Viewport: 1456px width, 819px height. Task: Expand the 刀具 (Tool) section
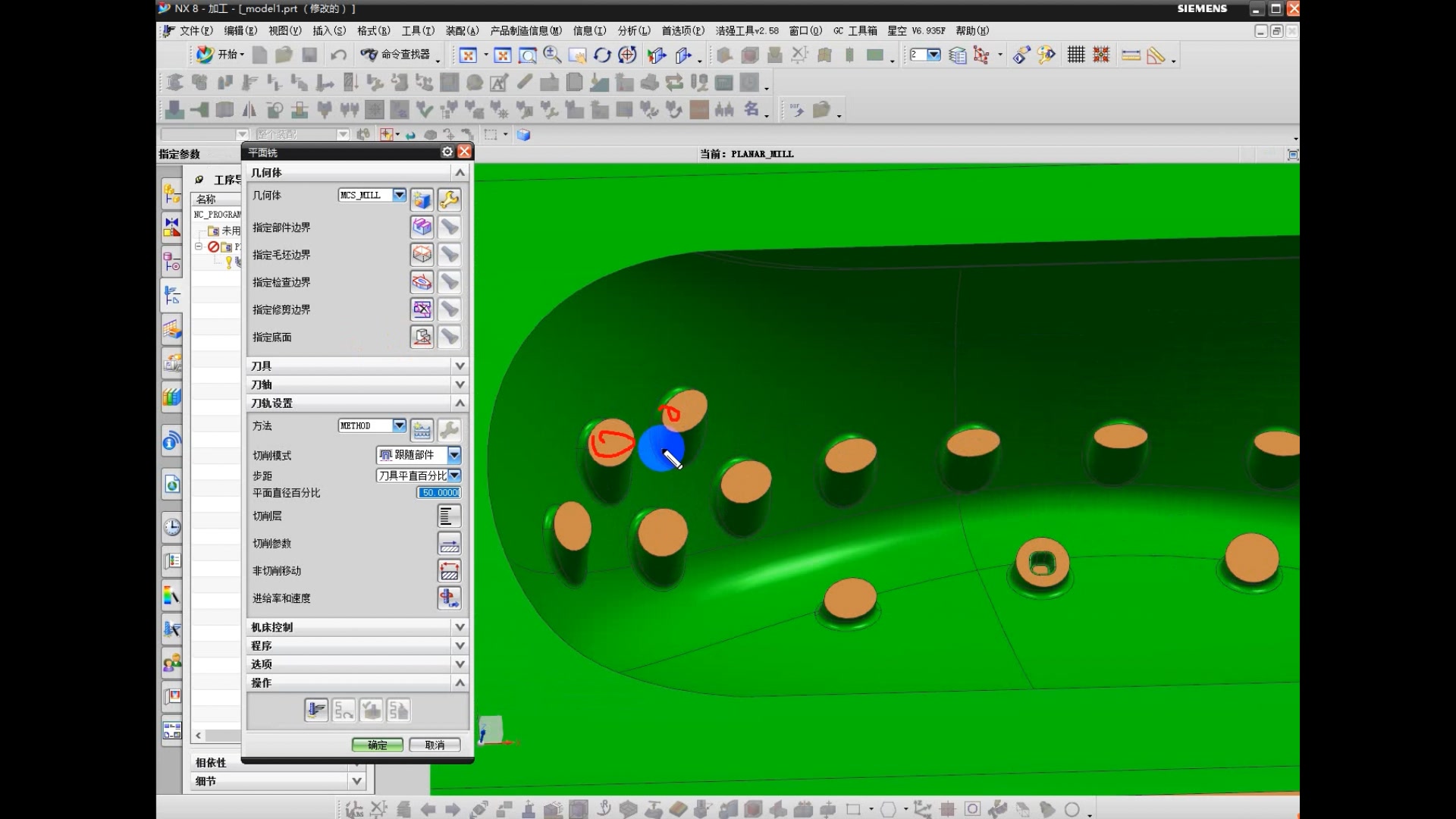click(x=460, y=366)
